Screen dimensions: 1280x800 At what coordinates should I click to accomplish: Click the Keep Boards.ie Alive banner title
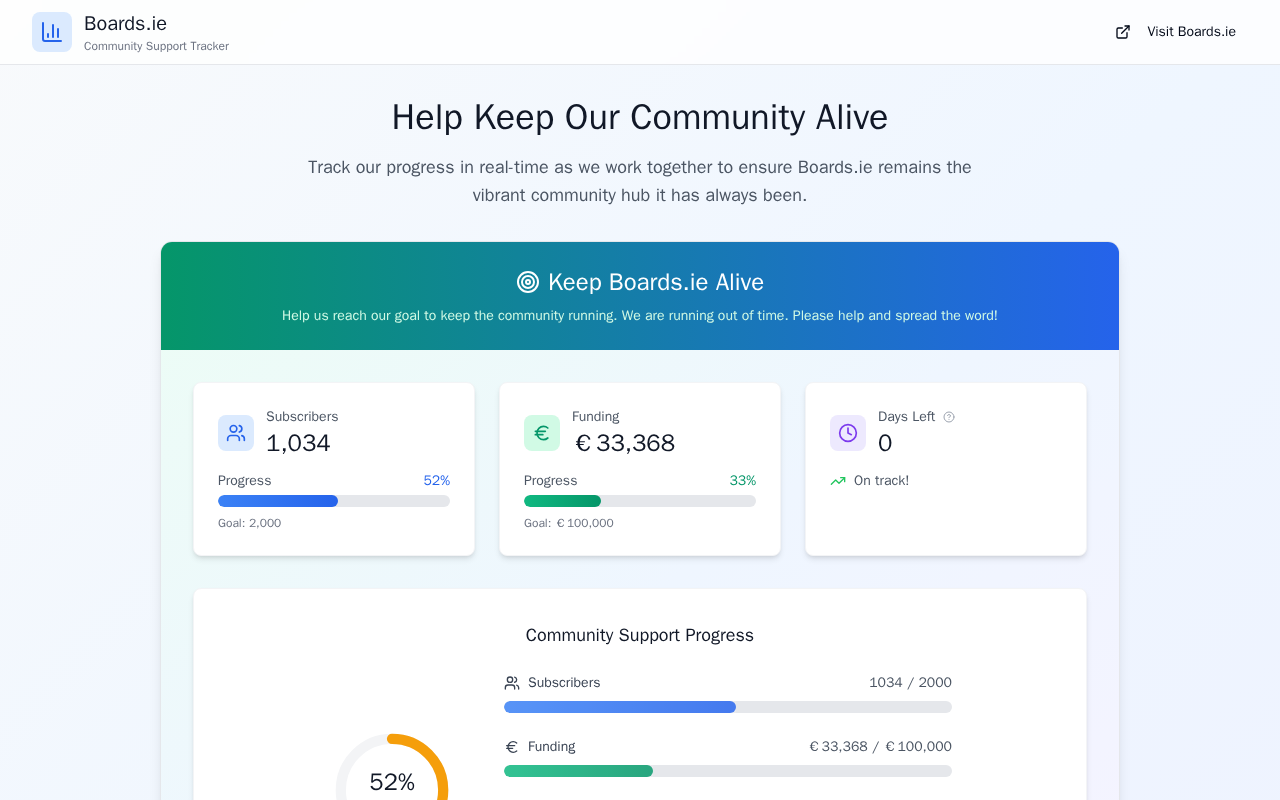pos(656,282)
